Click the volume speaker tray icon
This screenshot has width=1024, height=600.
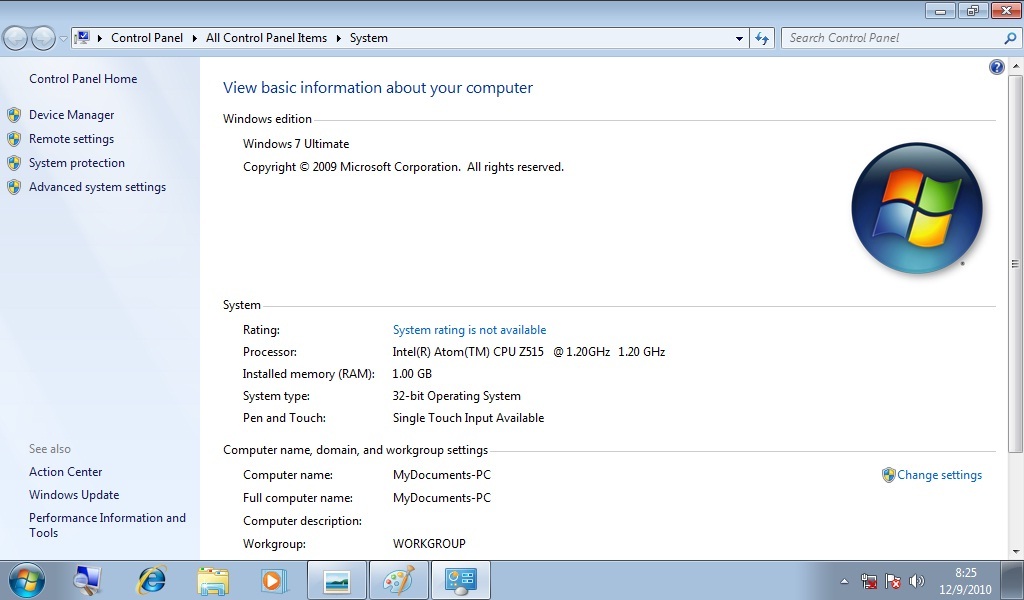917,581
